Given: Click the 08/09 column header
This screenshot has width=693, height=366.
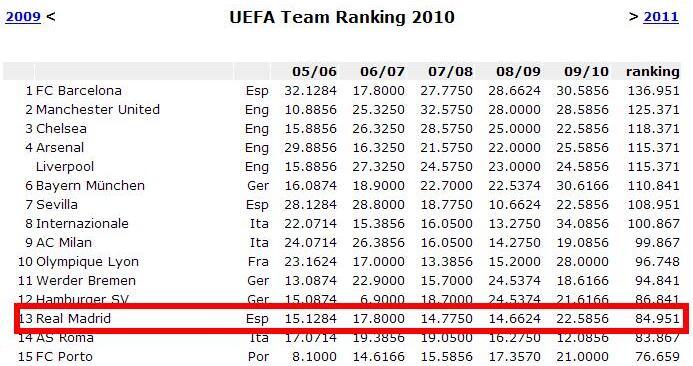Looking at the screenshot, I should 518,72.
